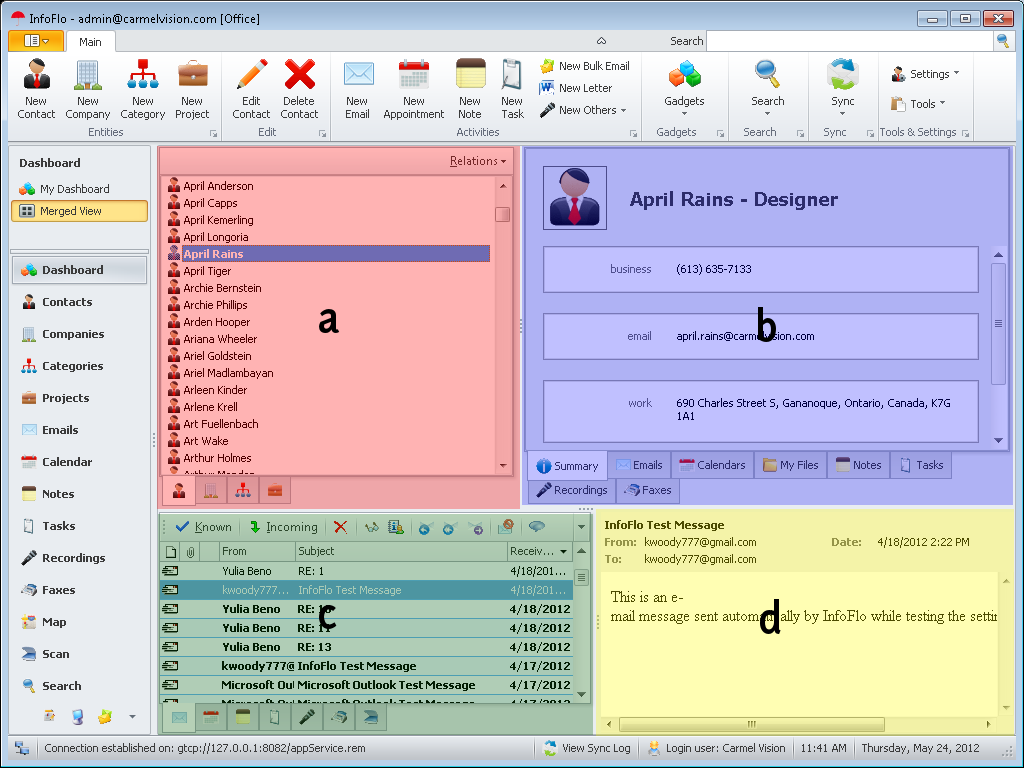The height and width of the screenshot is (768, 1024).
Task: Open the My Files tab
Action: pyautogui.click(x=790, y=465)
